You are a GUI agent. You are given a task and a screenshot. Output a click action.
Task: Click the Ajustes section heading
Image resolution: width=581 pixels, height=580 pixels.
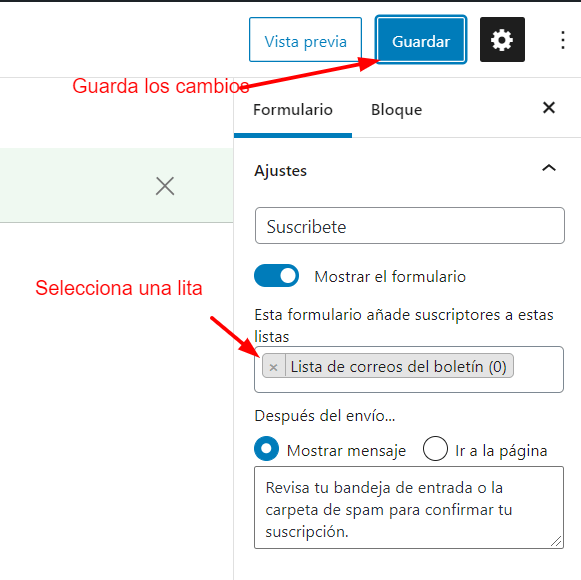click(280, 171)
